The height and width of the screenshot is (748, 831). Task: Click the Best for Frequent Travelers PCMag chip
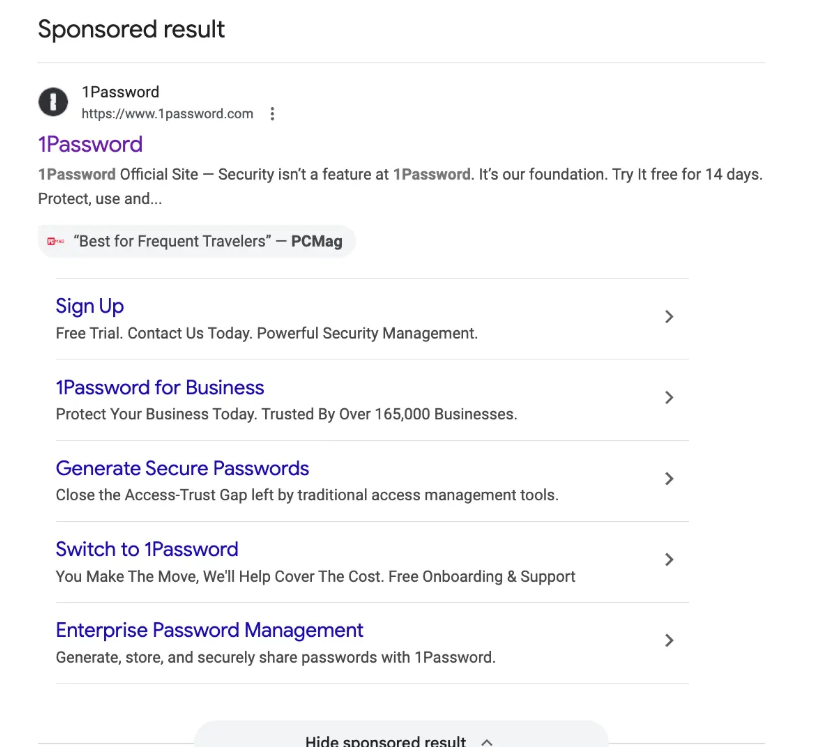click(210, 241)
